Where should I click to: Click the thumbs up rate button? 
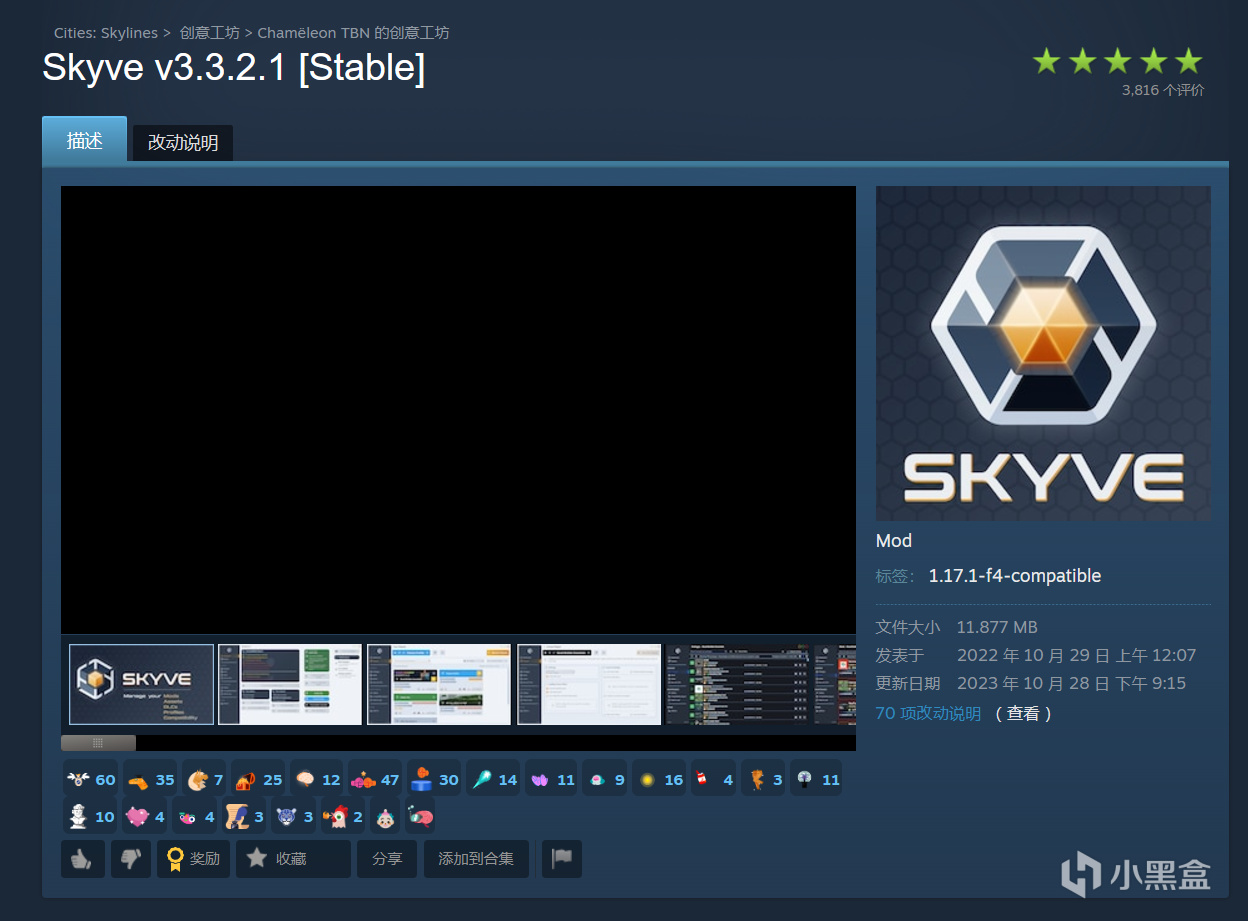pyautogui.click(x=83, y=859)
